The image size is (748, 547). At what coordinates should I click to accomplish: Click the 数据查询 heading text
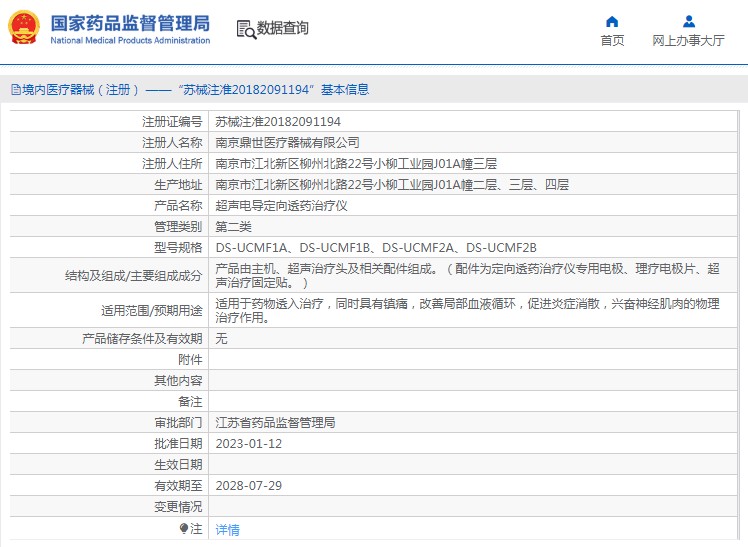tap(282, 28)
